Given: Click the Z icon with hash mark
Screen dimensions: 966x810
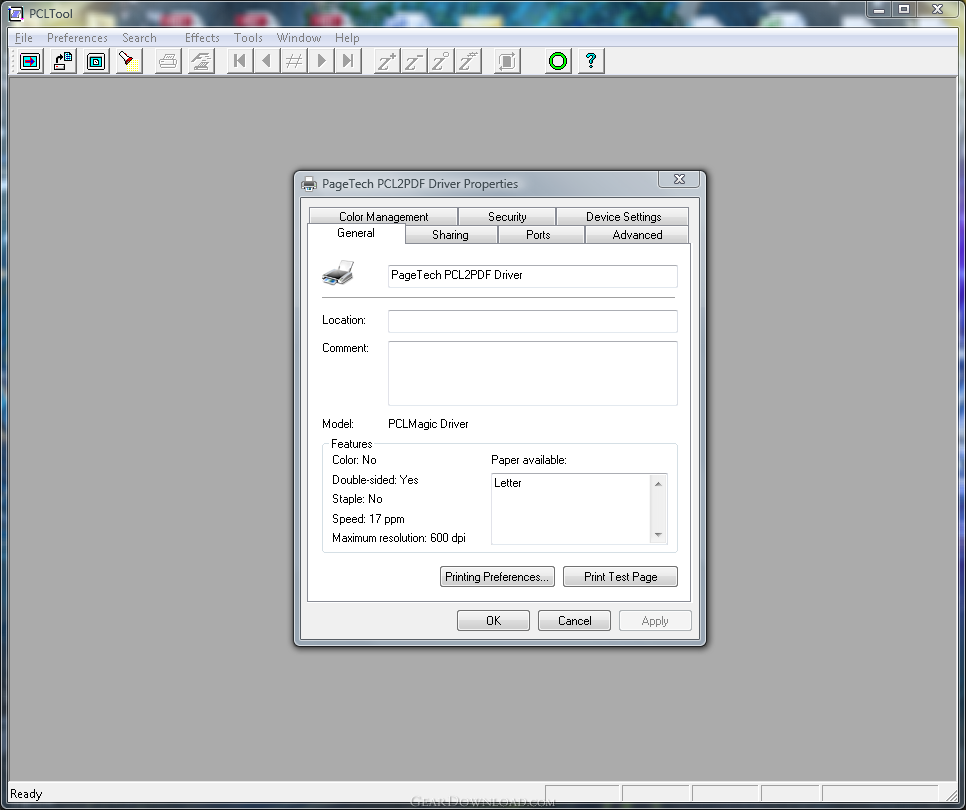Looking at the screenshot, I should (x=468, y=61).
